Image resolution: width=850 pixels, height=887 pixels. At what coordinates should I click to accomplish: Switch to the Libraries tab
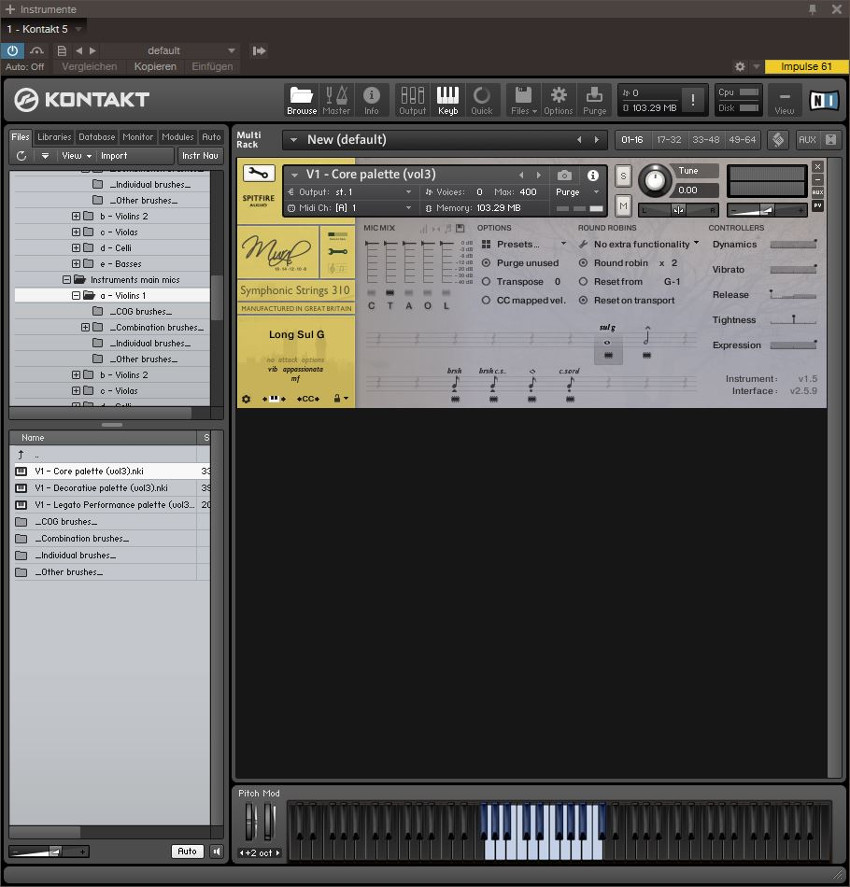click(x=54, y=137)
